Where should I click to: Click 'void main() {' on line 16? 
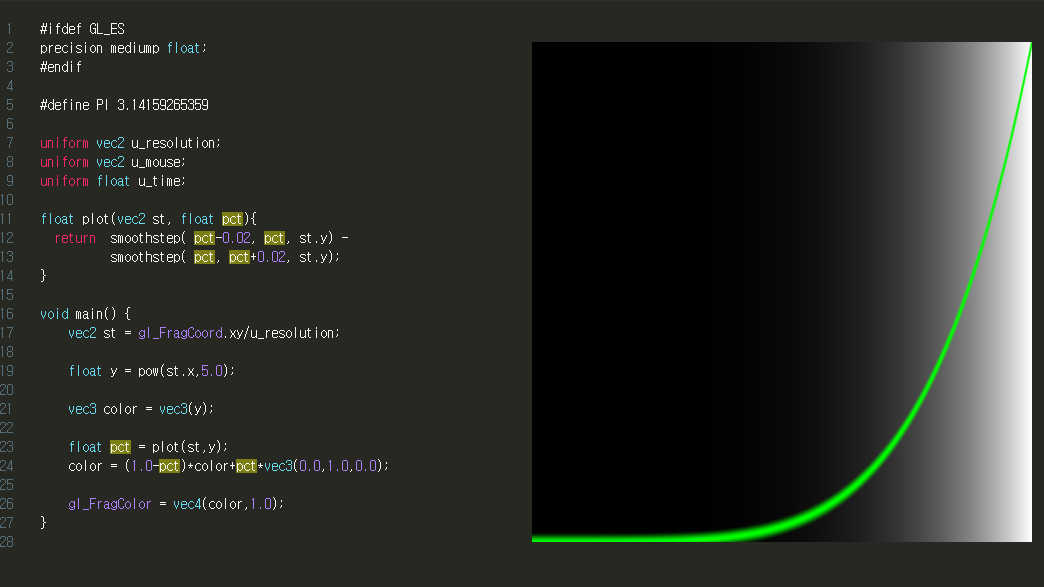[x=85, y=313]
